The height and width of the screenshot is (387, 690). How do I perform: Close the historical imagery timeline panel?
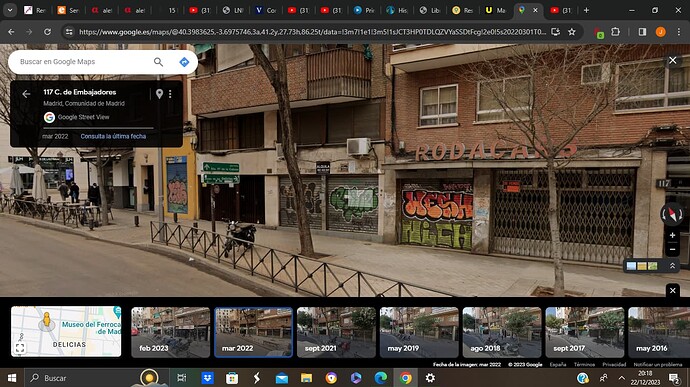click(672, 290)
